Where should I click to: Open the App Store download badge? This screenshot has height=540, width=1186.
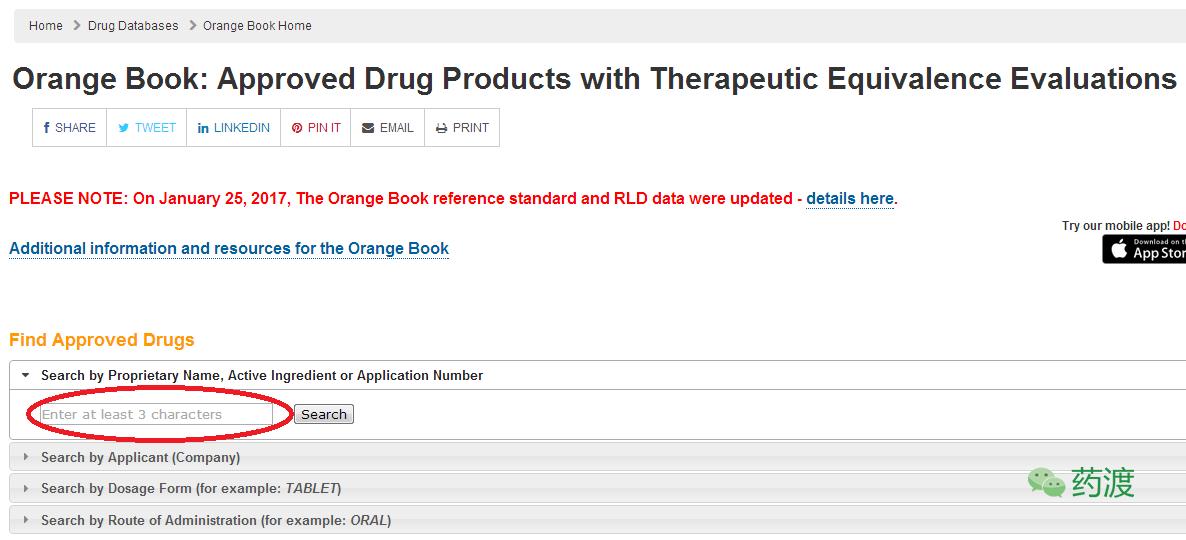[1144, 249]
